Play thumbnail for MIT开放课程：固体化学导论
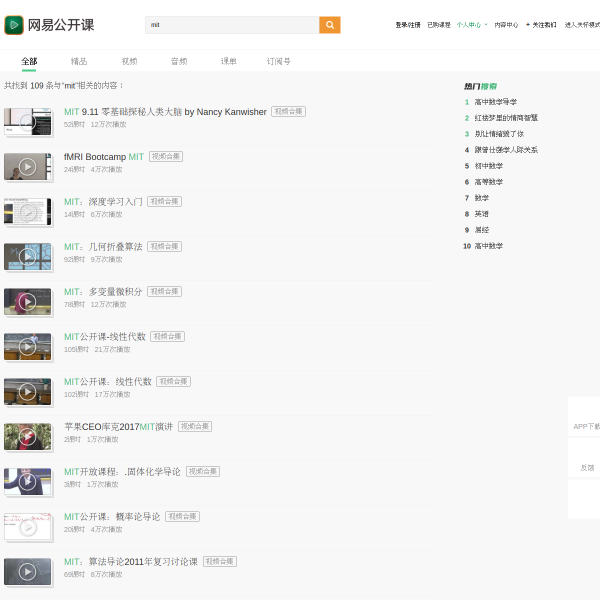 tap(28, 482)
